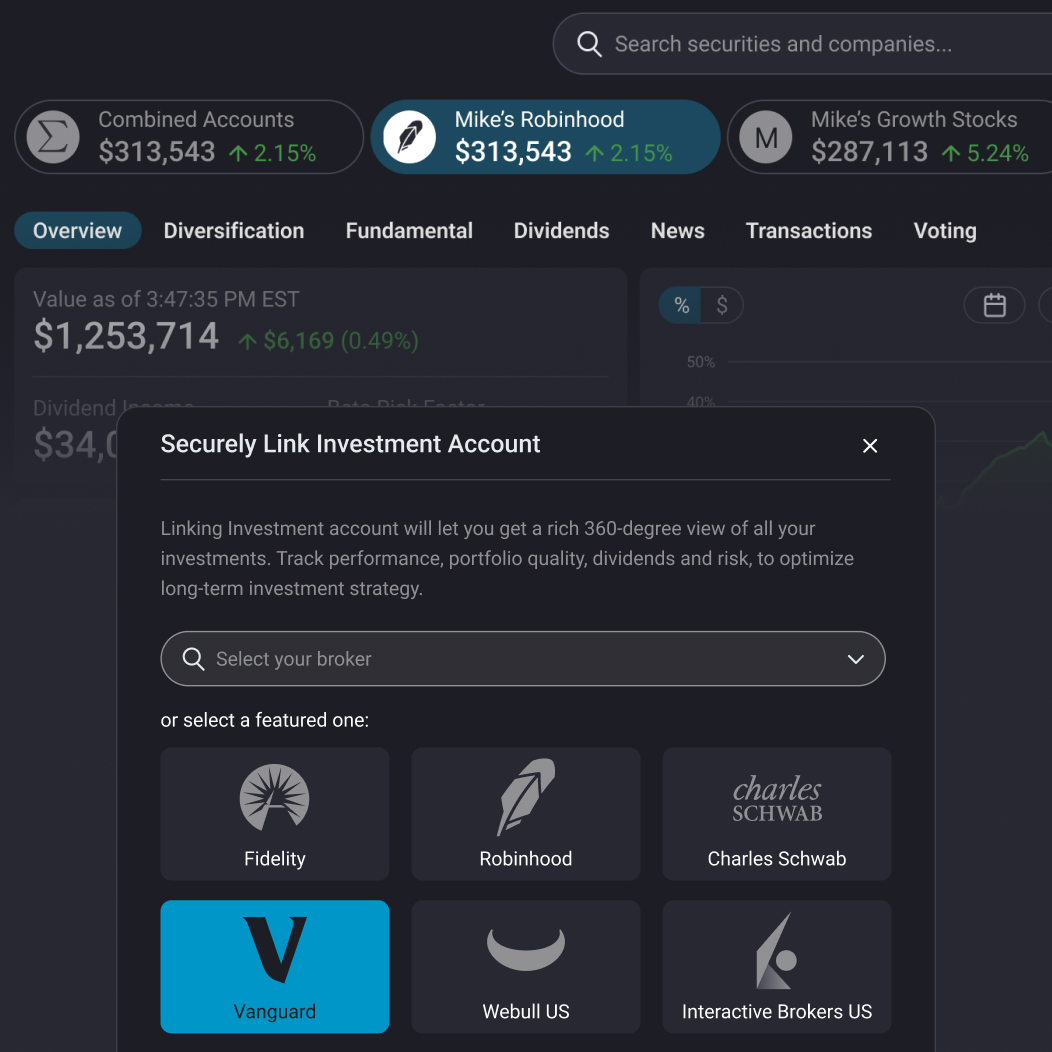Viewport: 1052px width, 1052px height.
Task: Dismiss the Securely Link Investment Account dialog
Action: 869,446
